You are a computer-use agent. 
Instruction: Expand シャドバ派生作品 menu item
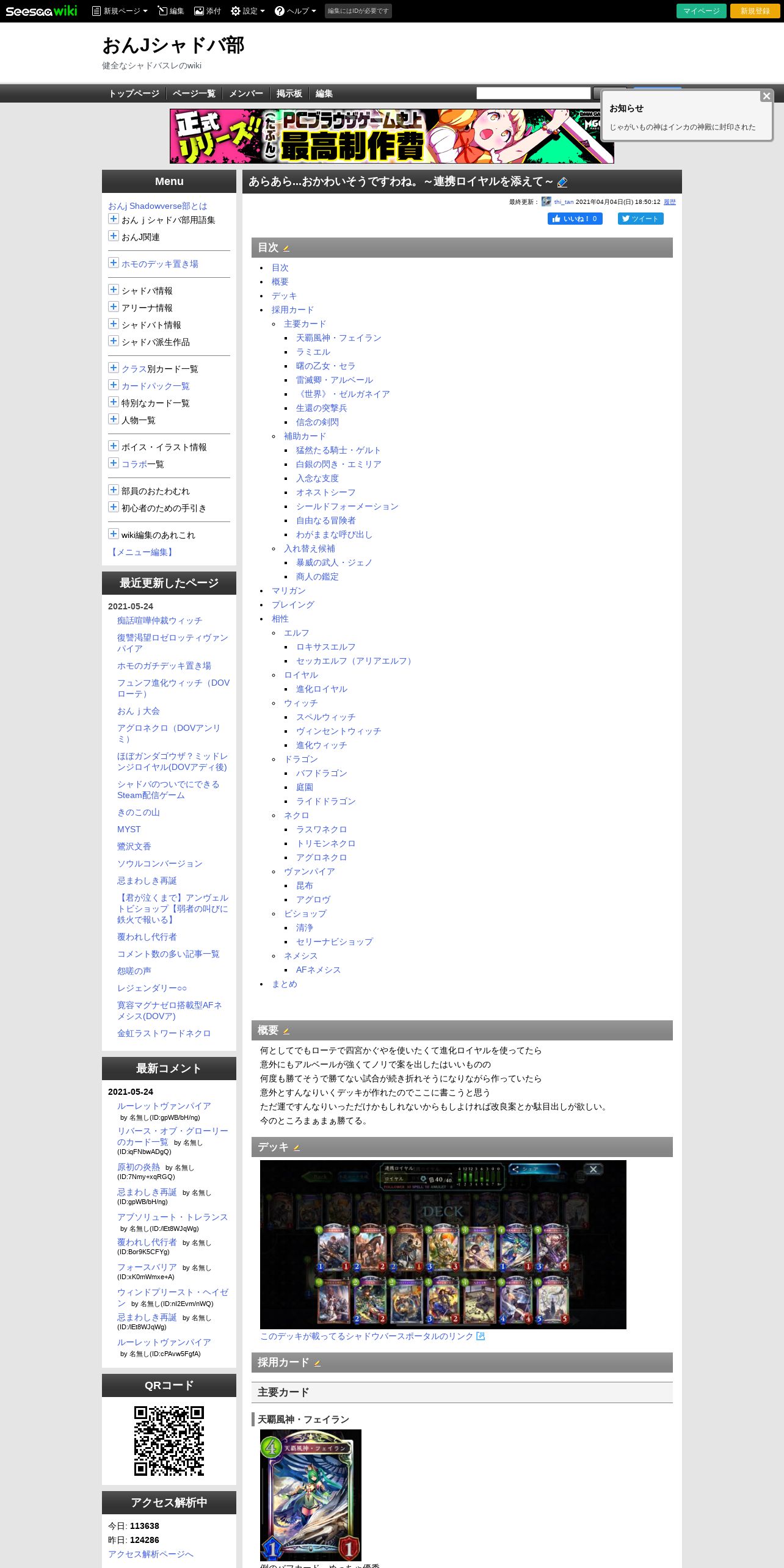coord(114,341)
